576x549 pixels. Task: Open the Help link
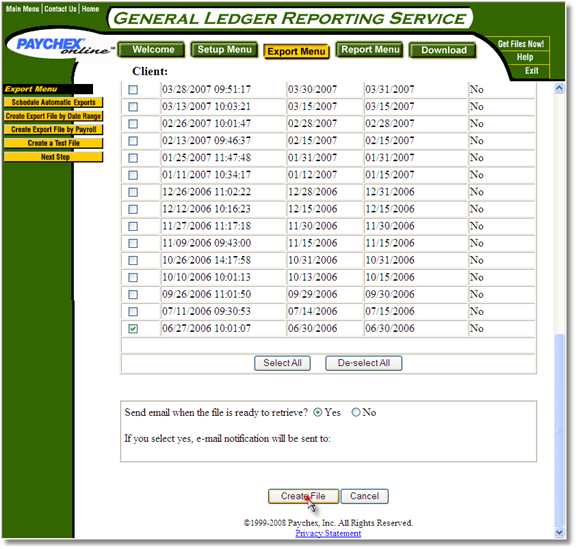[525, 57]
